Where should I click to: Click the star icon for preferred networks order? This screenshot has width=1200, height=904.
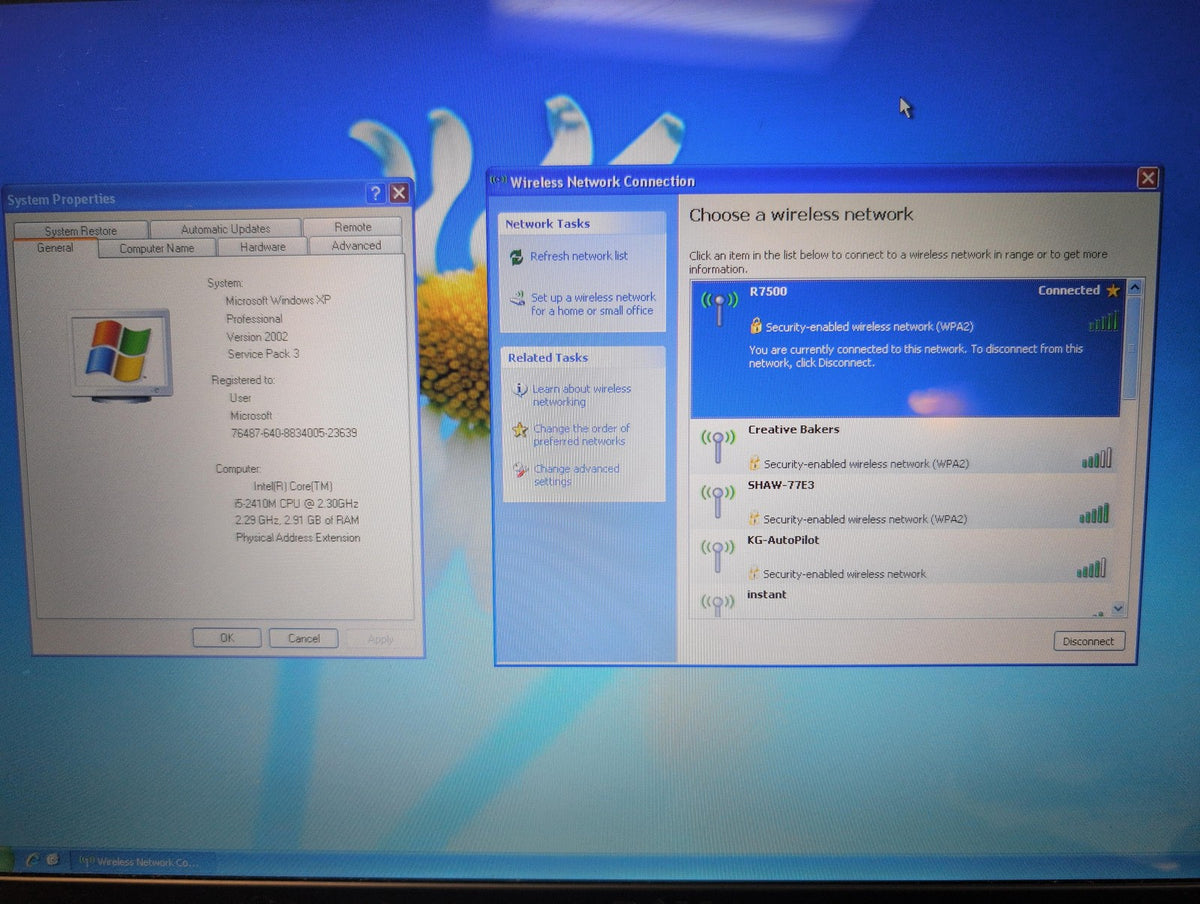point(519,430)
